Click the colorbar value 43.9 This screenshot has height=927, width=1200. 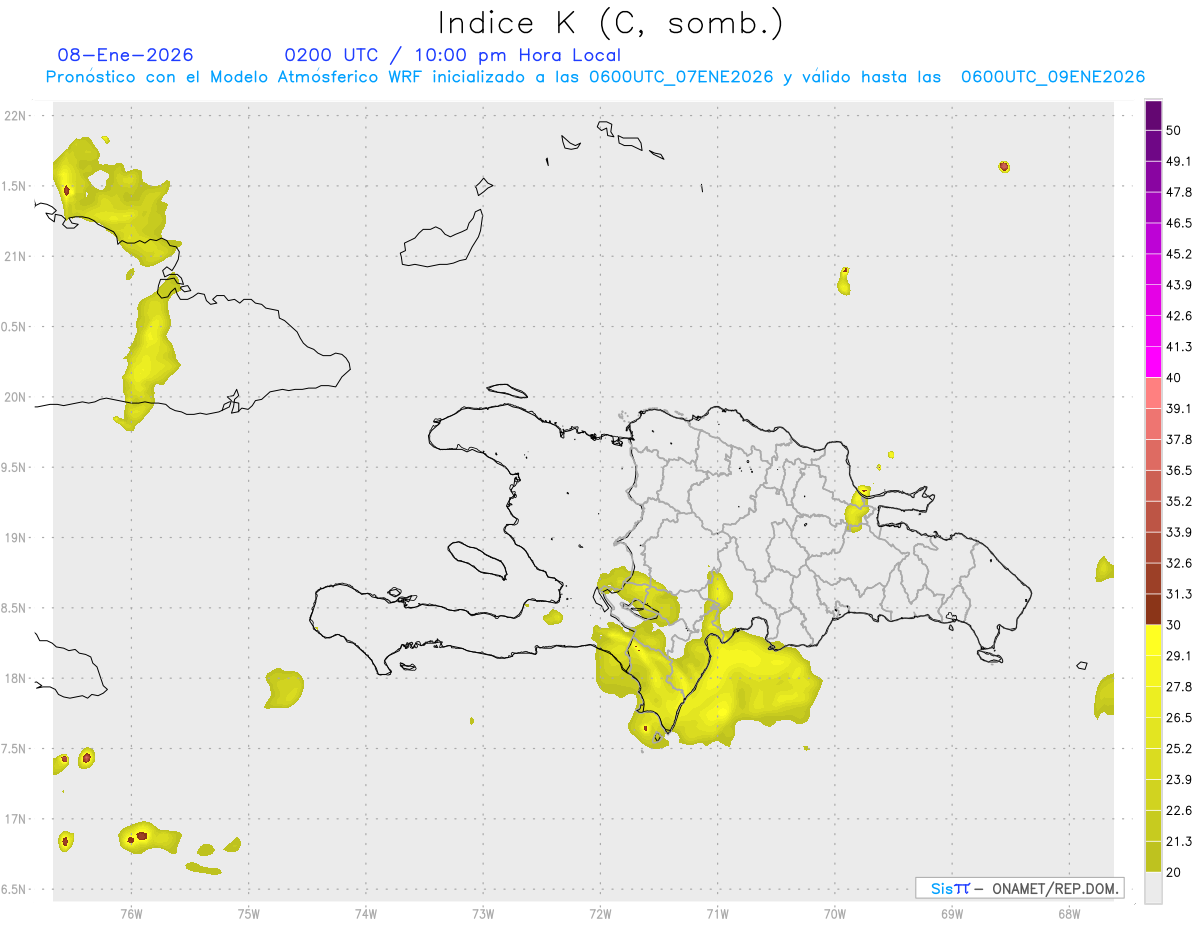coord(1179,285)
